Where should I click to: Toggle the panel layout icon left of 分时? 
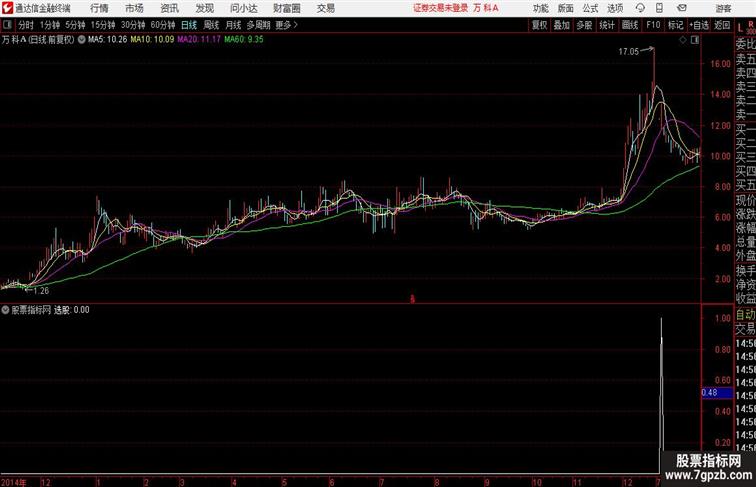7,25
